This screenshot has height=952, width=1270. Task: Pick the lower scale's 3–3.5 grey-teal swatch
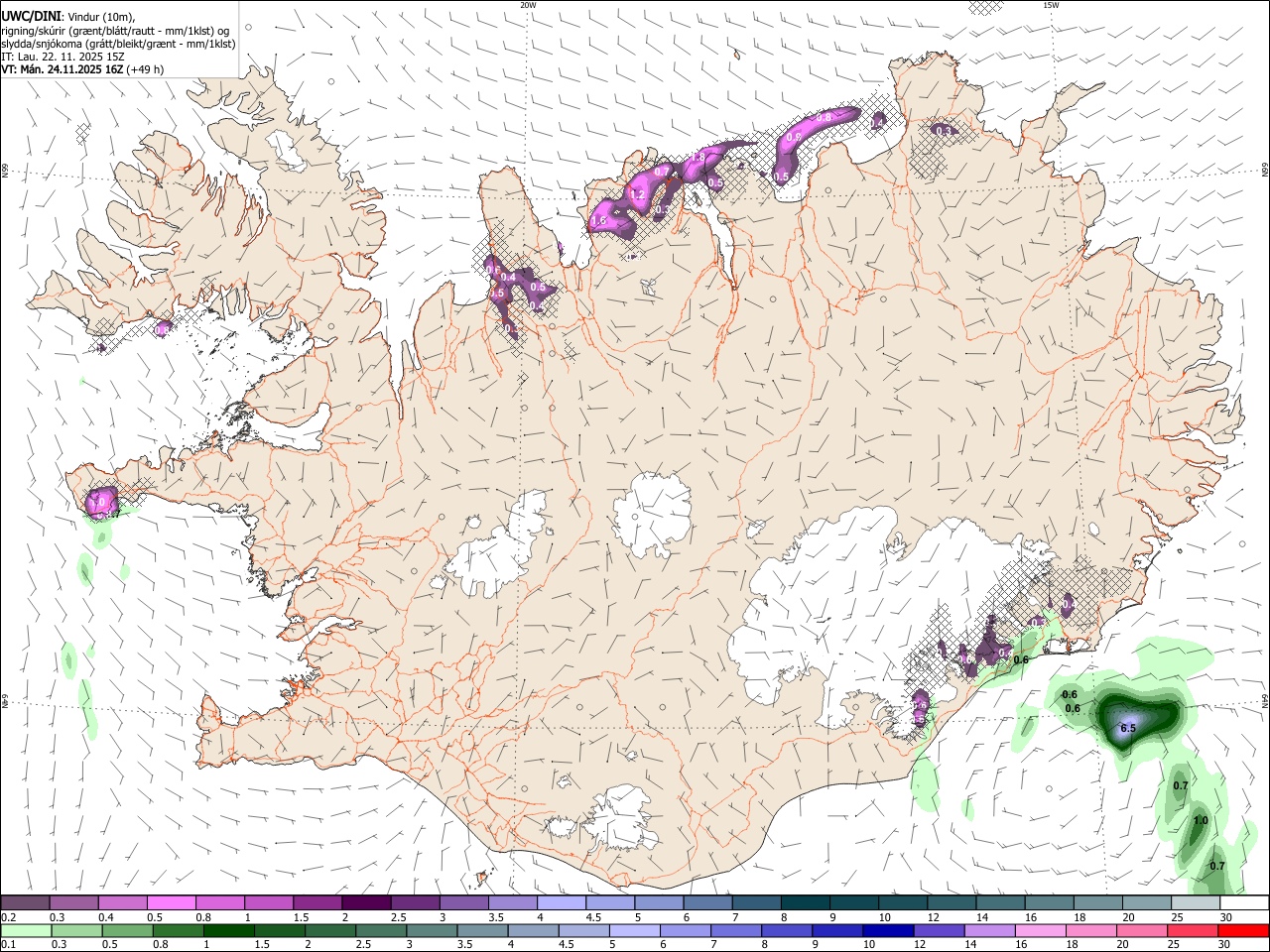[x=431, y=930]
